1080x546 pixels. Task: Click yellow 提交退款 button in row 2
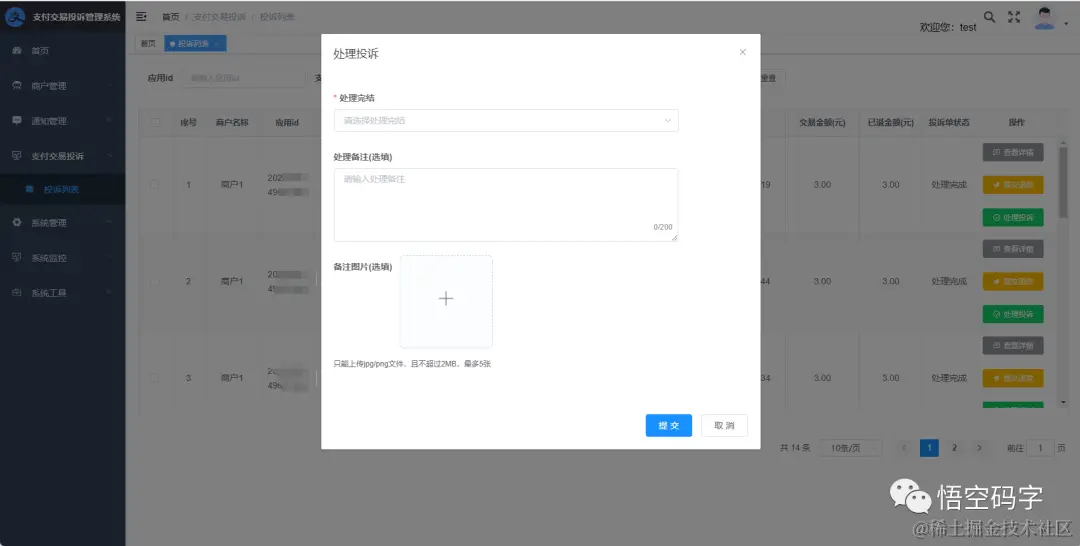pos(1012,281)
